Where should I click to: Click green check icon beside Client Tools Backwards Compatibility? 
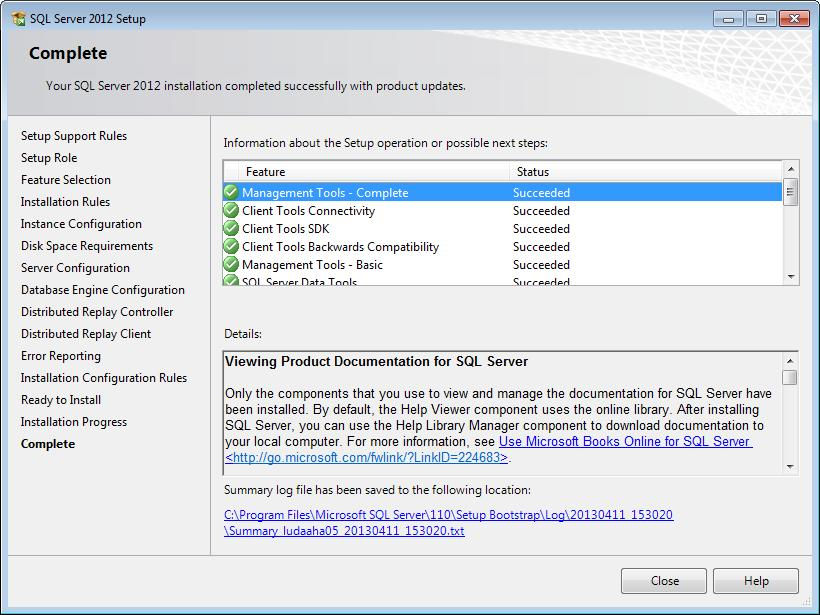pyautogui.click(x=231, y=246)
